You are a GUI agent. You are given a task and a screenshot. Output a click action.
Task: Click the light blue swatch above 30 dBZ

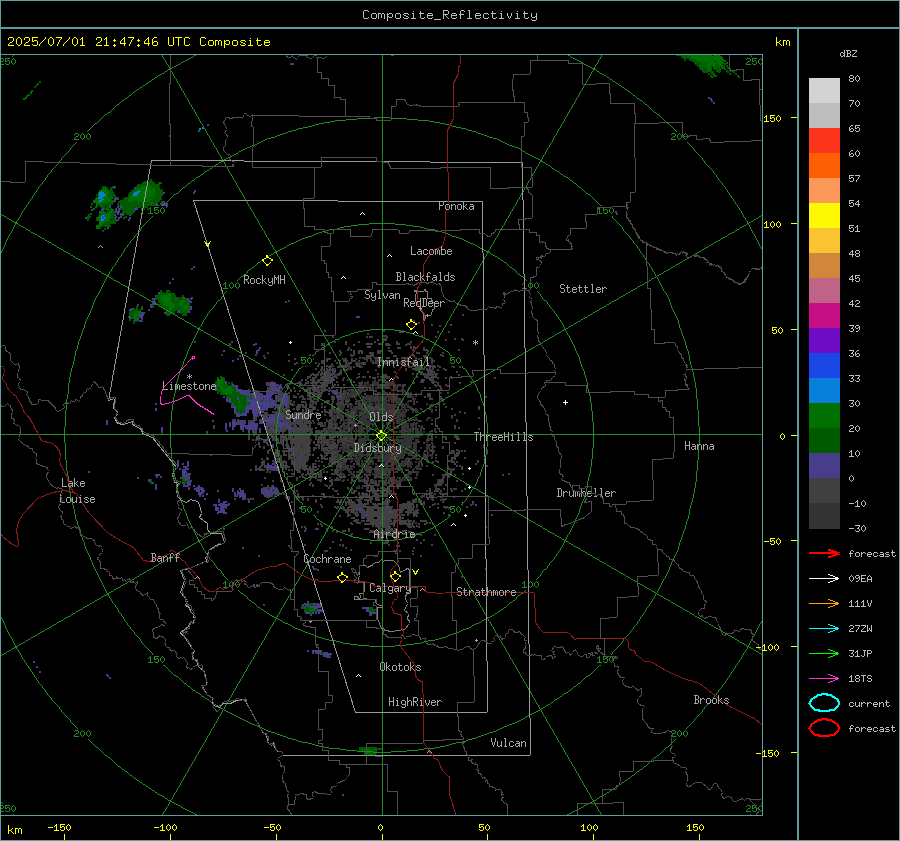coord(824,391)
